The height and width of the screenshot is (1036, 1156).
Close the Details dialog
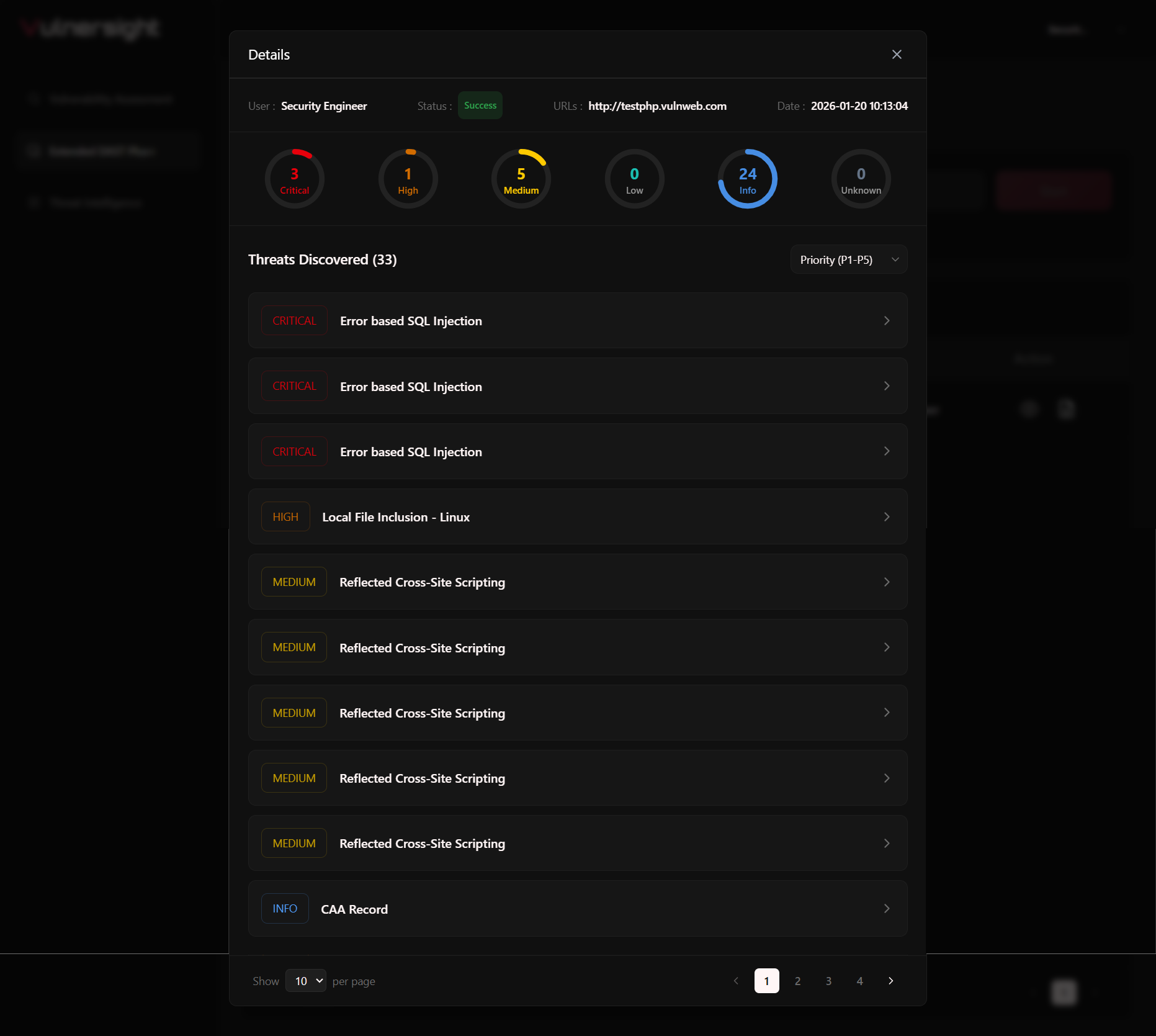897,55
